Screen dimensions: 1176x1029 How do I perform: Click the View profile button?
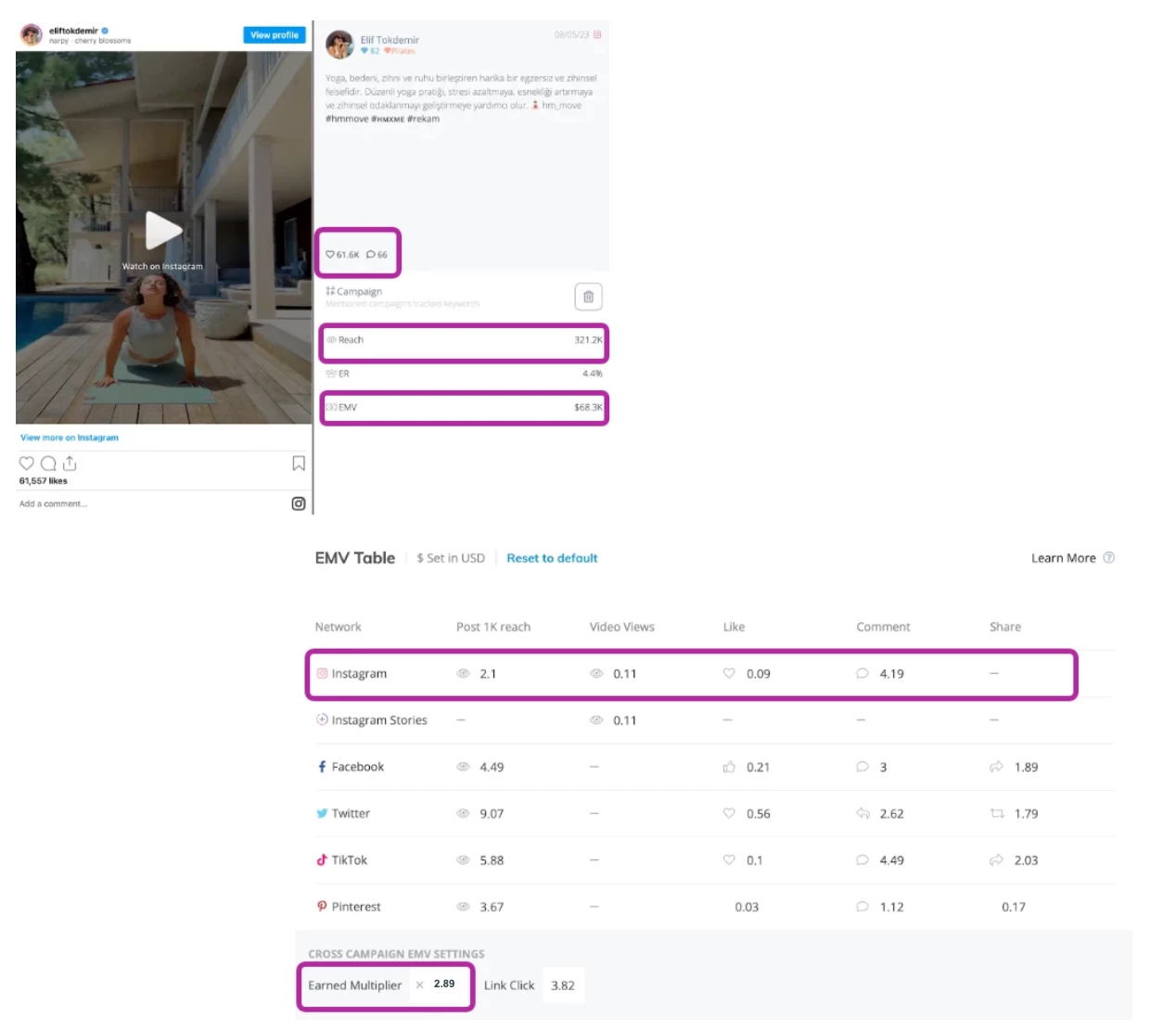tap(275, 35)
